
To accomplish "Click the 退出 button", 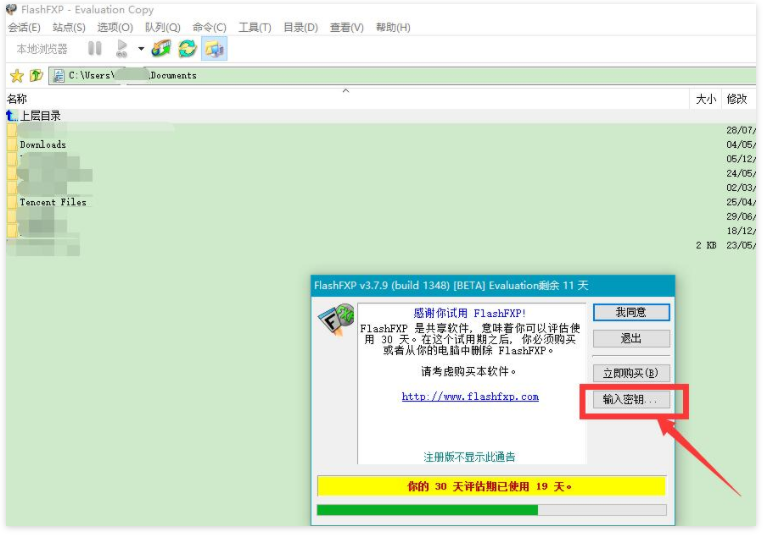I will coord(631,338).
